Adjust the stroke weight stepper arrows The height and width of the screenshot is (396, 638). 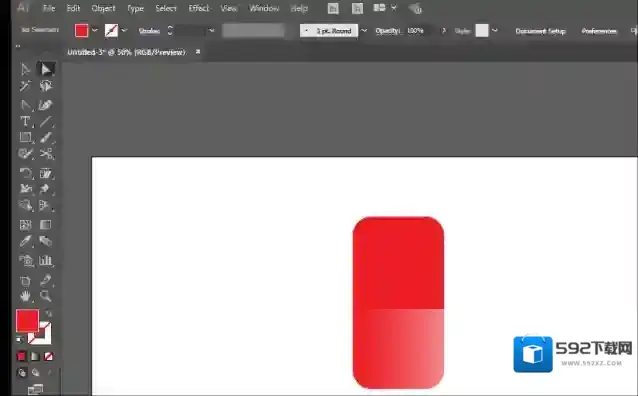pyautogui.click(x=170, y=31)
